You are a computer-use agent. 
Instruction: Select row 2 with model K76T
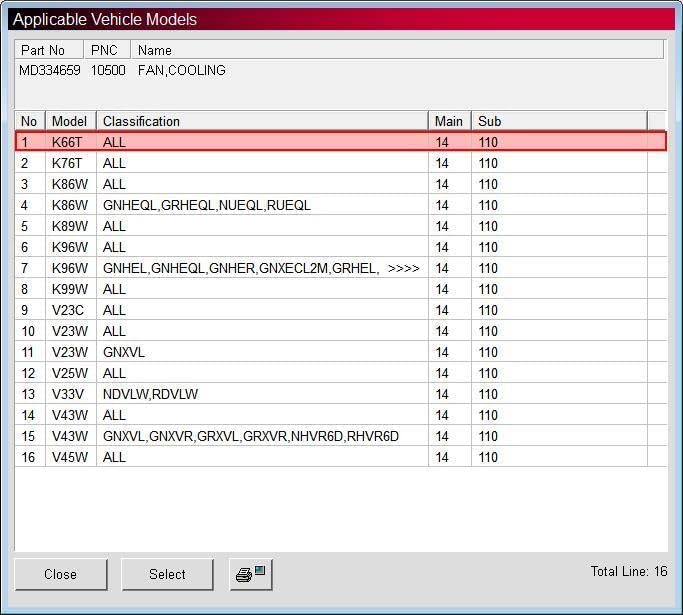[341, 163]
